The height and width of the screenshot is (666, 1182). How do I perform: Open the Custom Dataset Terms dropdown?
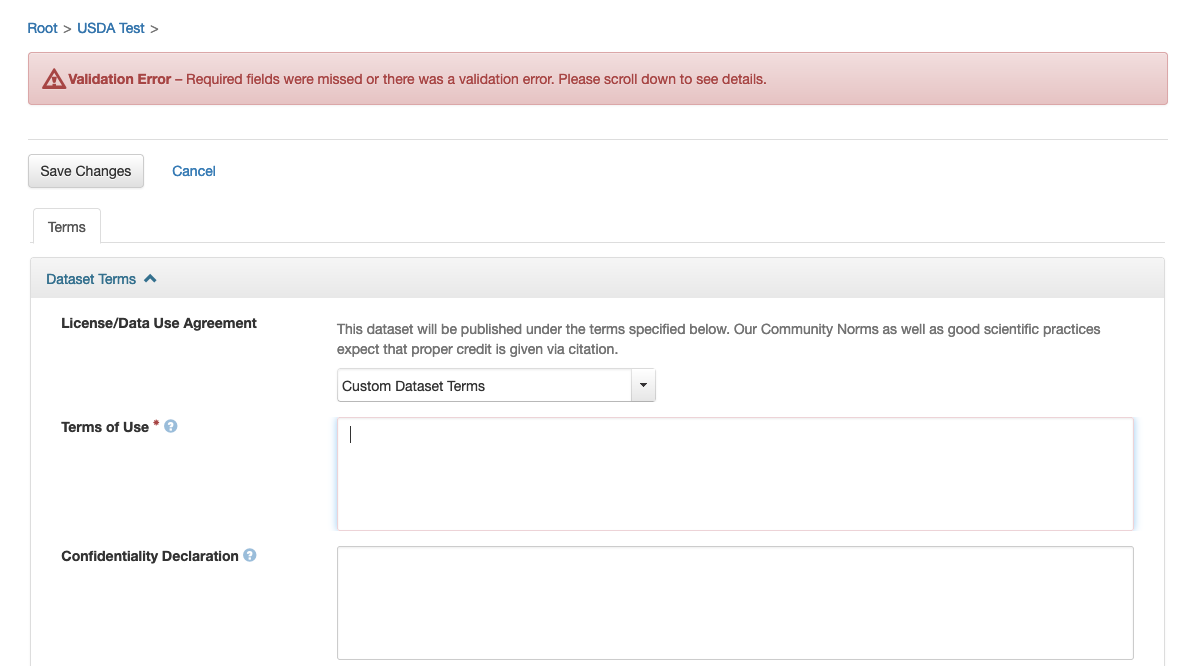(x=485, y=386)
